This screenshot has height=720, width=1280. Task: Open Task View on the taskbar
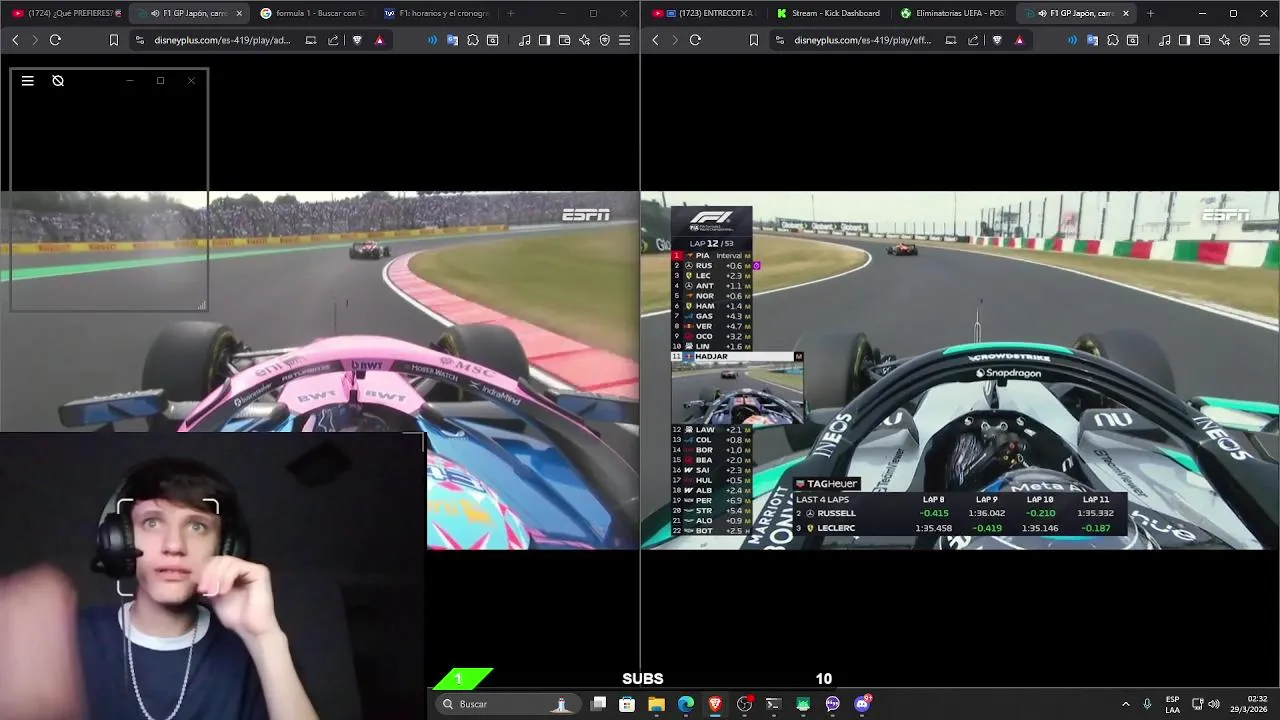coord(598,704)
